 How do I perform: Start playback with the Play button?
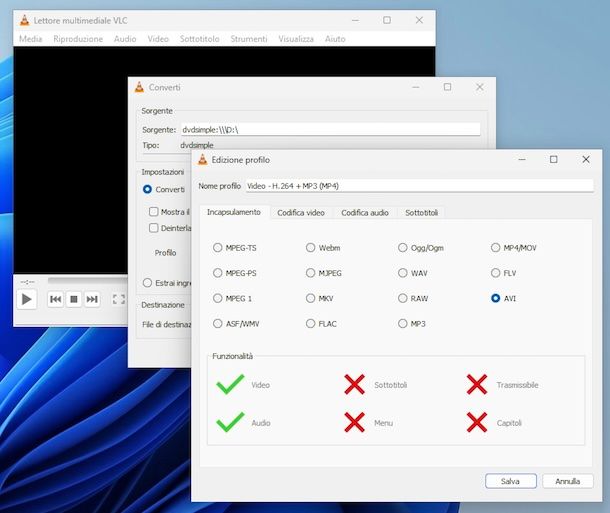pos(26,299)
